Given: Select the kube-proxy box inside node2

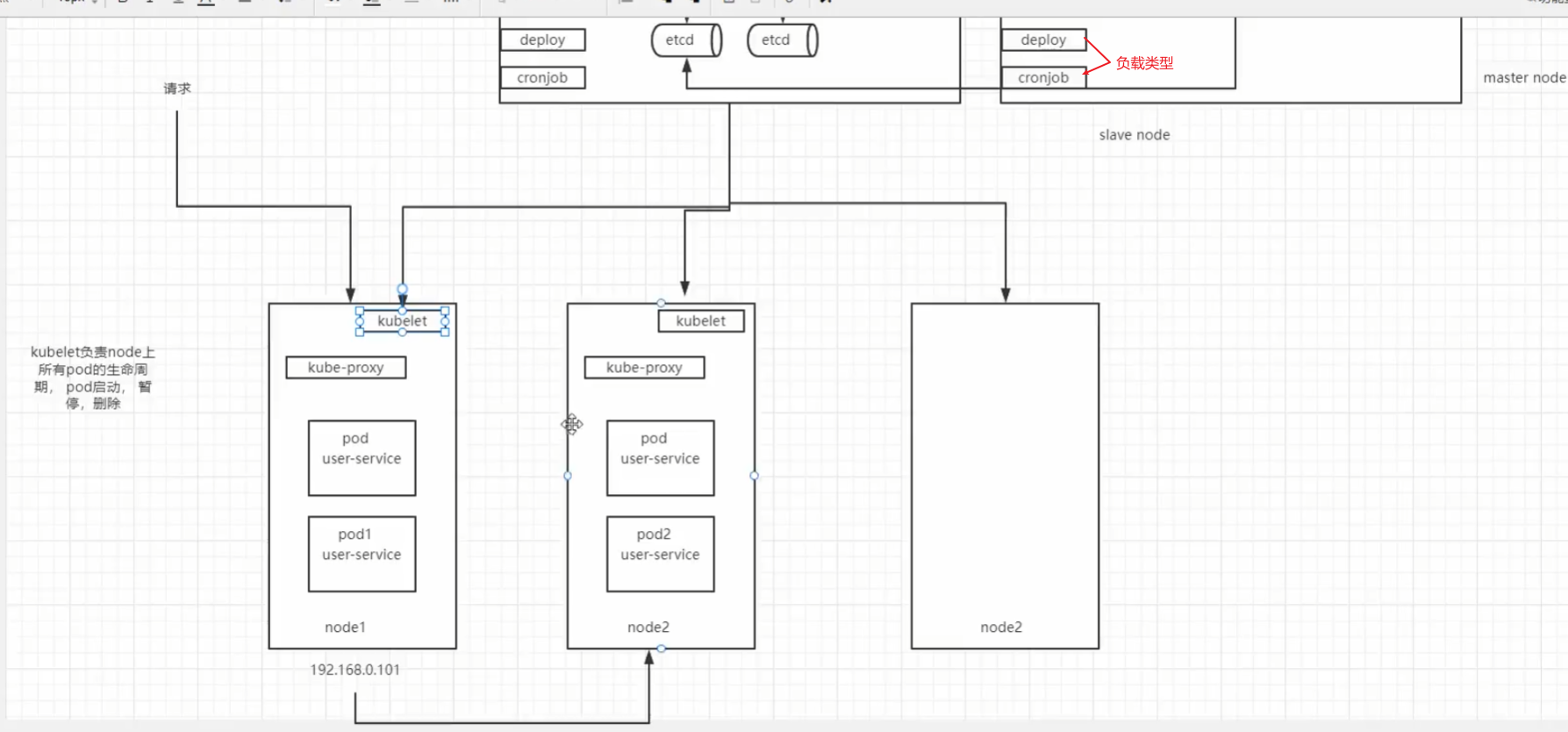Looking at the screenshot, I should pos(644,368).
